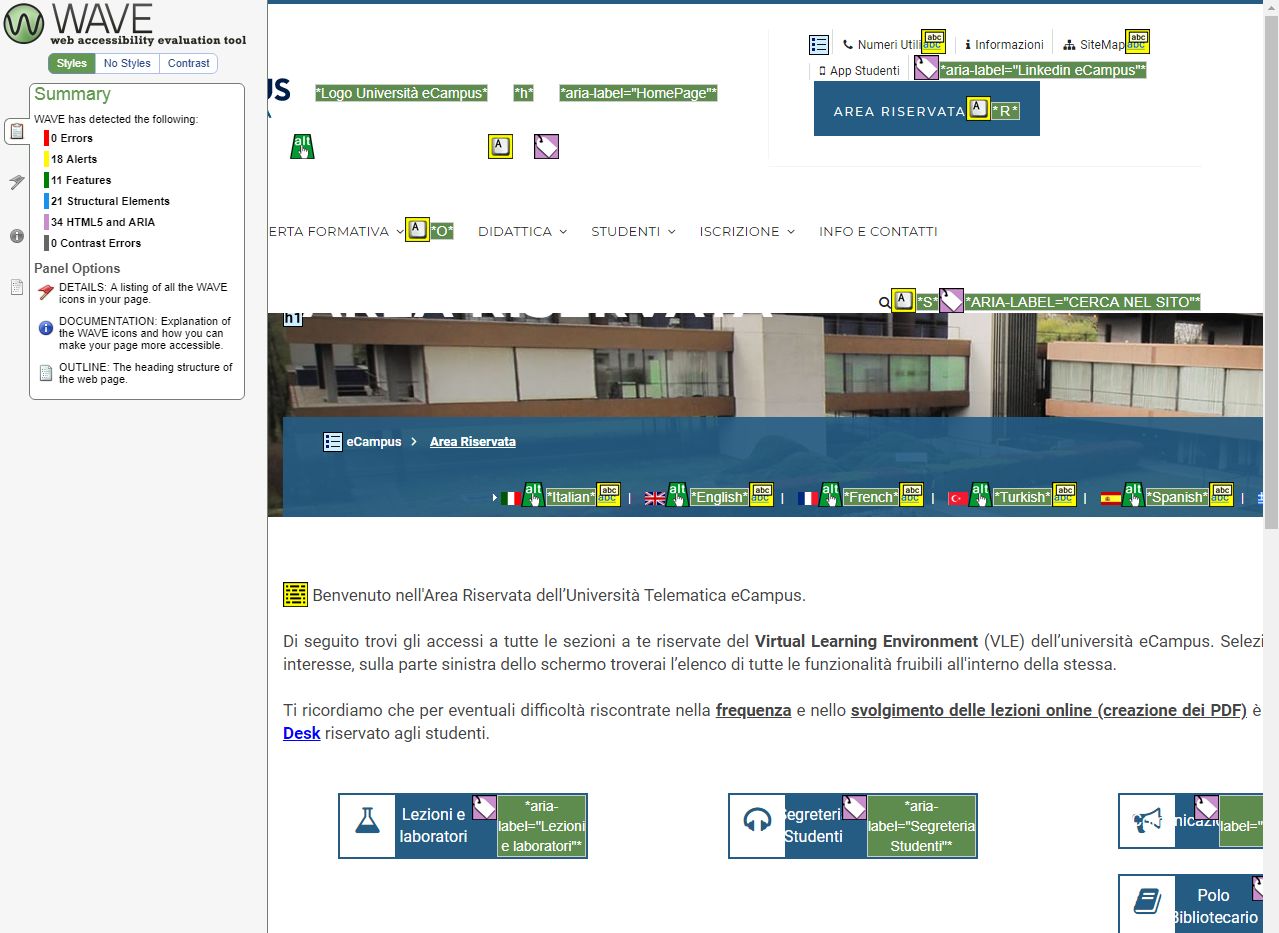Click the alt icon beside the Italian flag
This screenshot has width=1279, height=933.
click(x=533, y=495)
